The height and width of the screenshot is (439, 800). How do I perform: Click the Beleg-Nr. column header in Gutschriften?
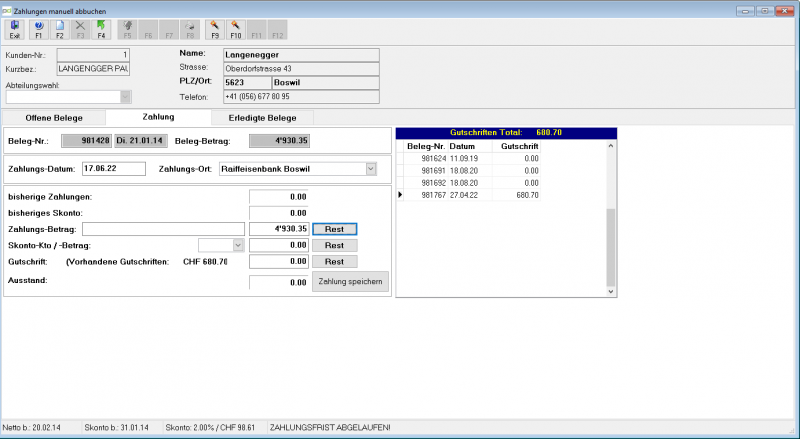coord(426,146)
